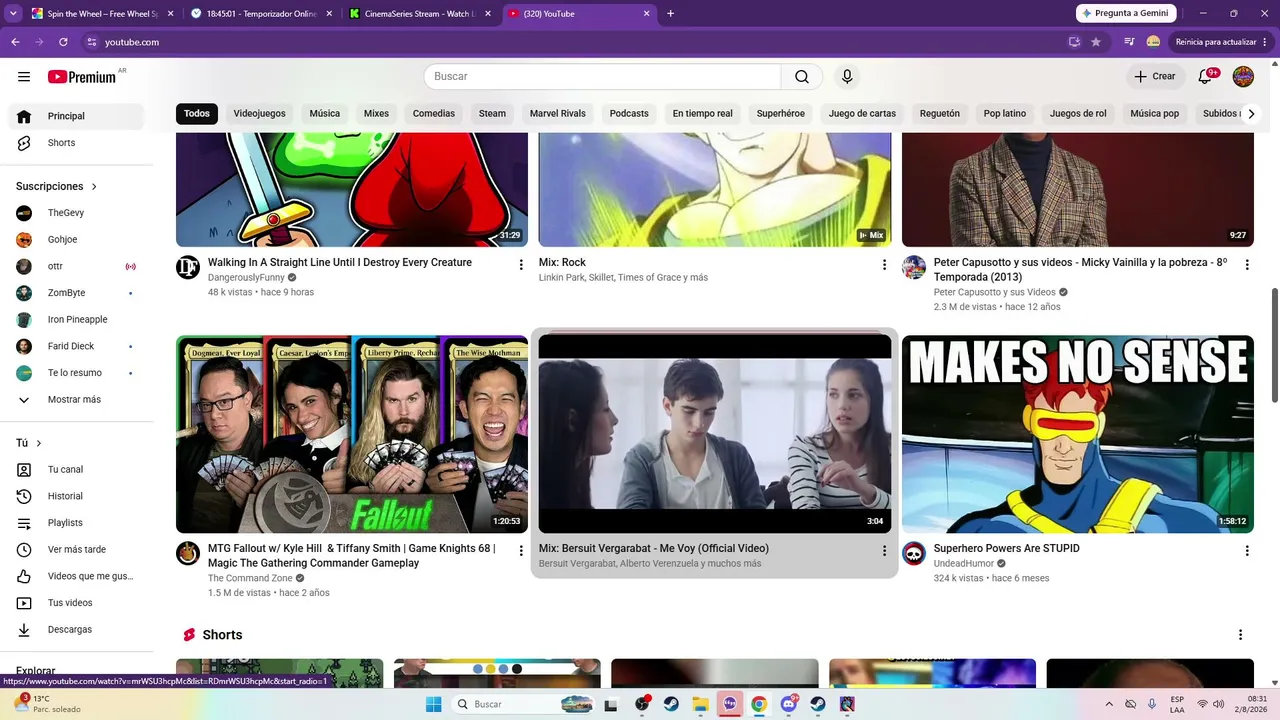
Task: Open Bersuit Vergarabat Me Voy thumbnail
Action: point(715,434)
